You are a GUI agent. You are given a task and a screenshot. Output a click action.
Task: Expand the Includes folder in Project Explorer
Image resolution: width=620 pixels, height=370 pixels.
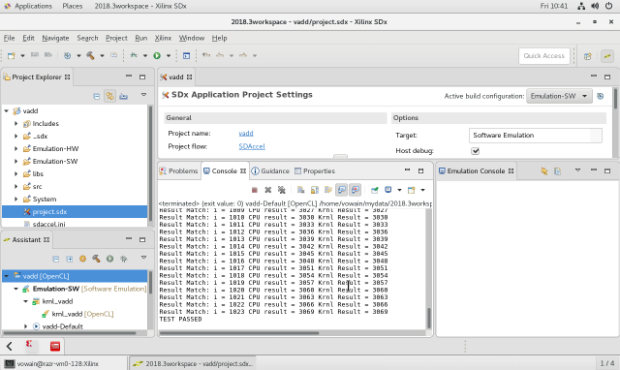pyautogui.click(x=16, y=124)
